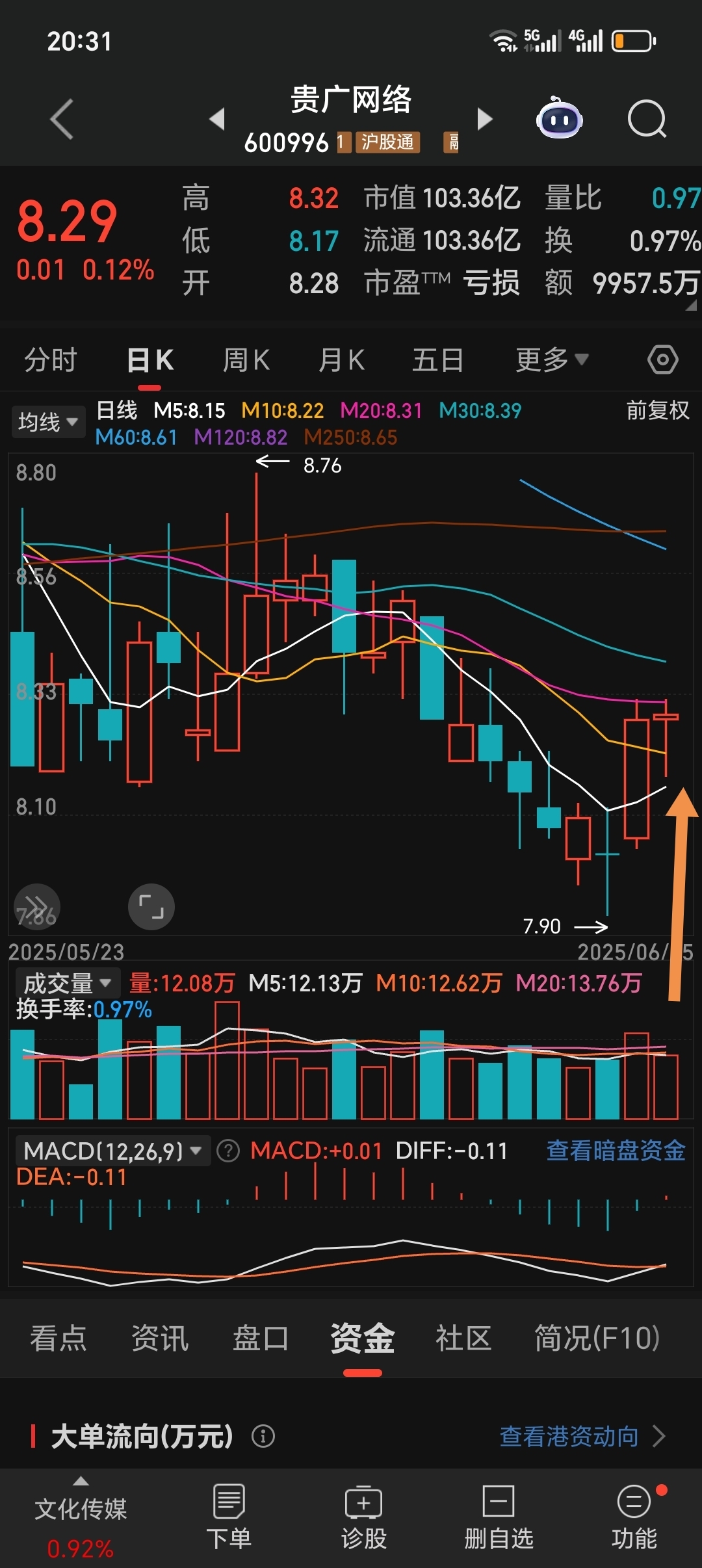
Task: Open chart settings hexagon icon
Action: (662, 359)
